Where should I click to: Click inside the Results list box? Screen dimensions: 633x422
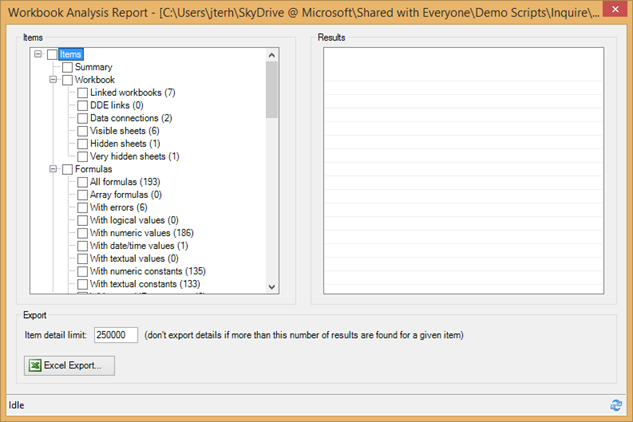(x=463, y=170)
